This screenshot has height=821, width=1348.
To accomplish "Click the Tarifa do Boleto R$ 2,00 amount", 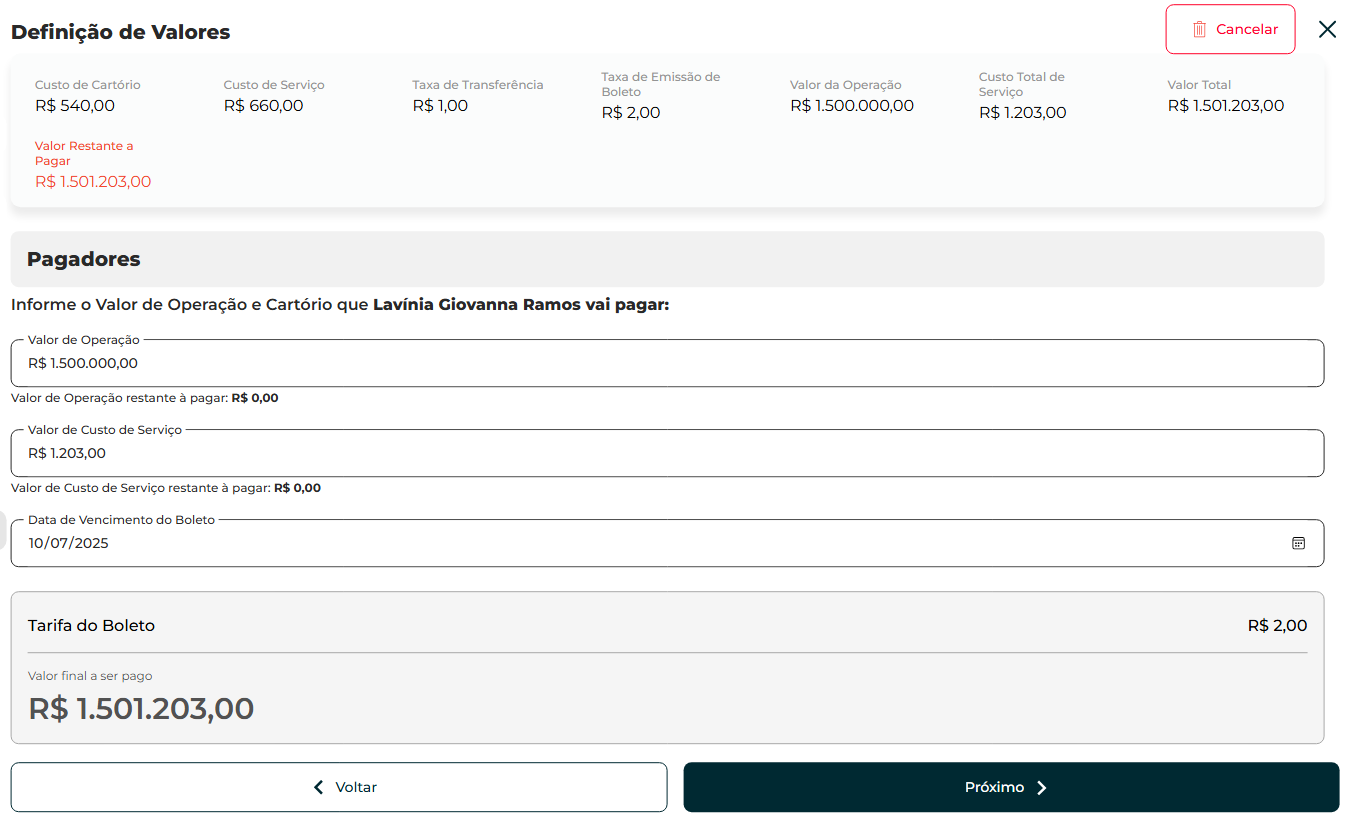I will [x=1277, y=626].
